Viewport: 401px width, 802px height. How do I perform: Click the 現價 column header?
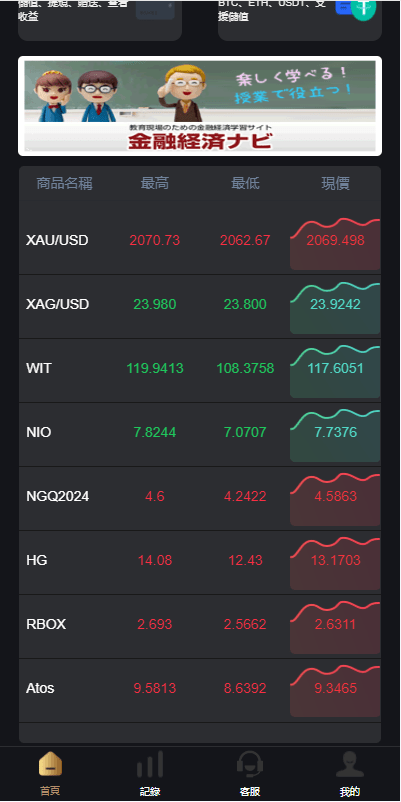(336, 183)
